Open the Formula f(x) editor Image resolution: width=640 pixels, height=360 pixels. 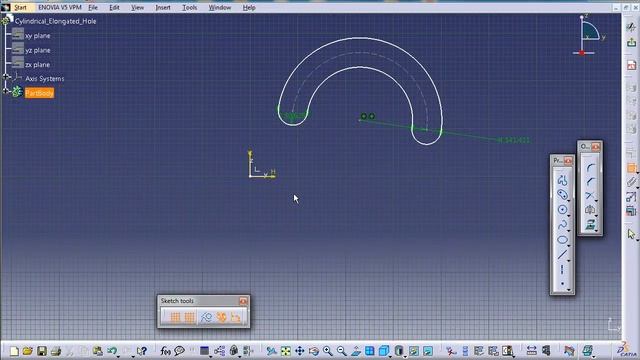pyautogui.click(x=165, y=351)
